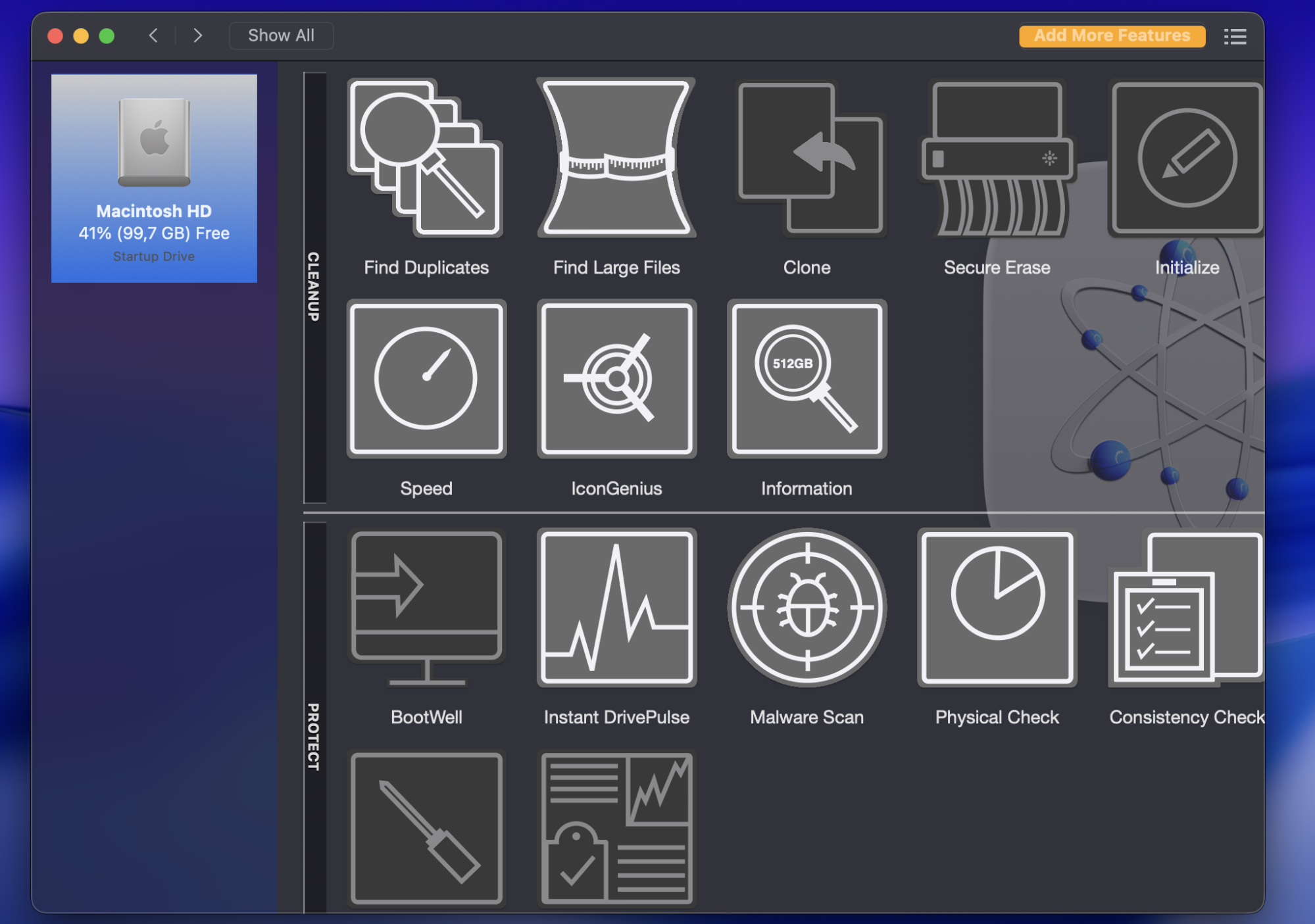Open the report chart tool icon

coord(616,829)
